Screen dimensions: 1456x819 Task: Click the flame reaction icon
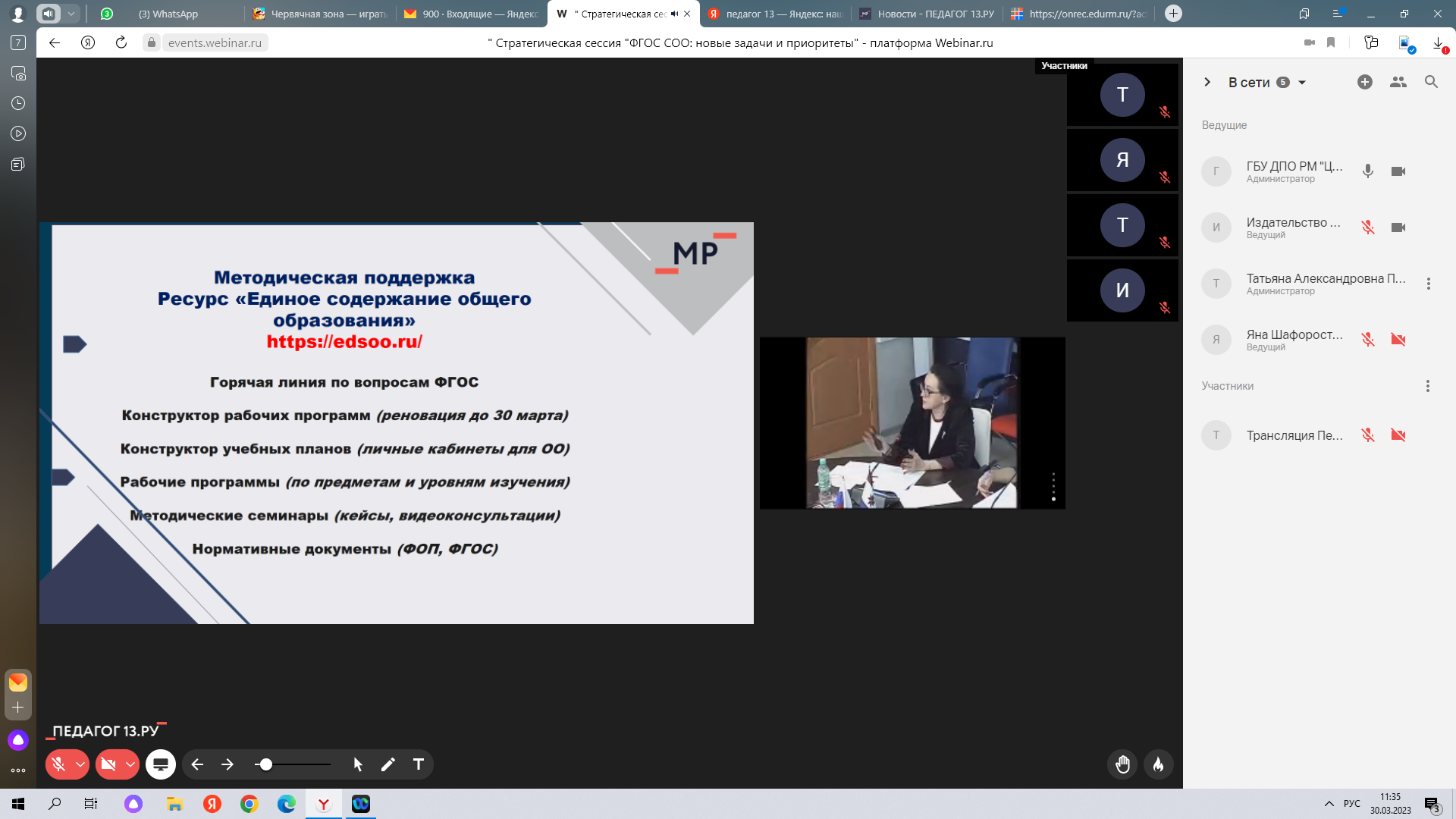coord(1158,764)
